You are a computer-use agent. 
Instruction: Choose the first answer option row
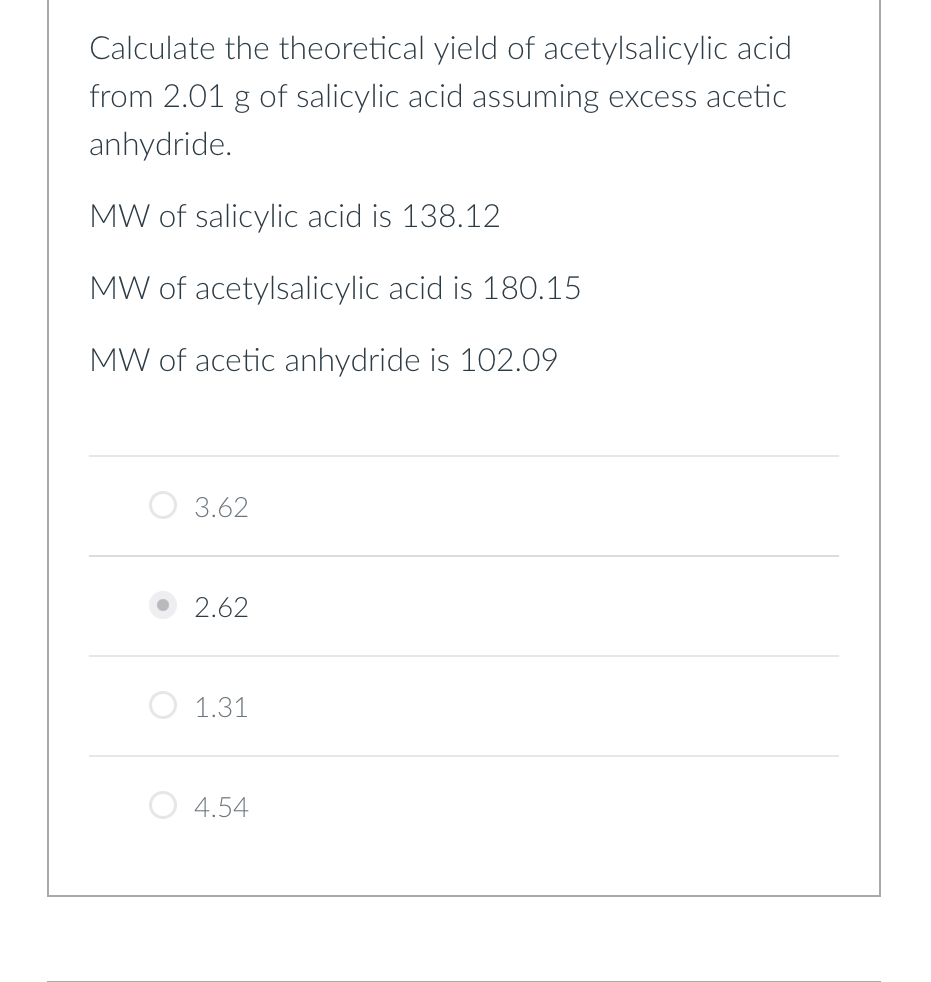pos(463,506)
